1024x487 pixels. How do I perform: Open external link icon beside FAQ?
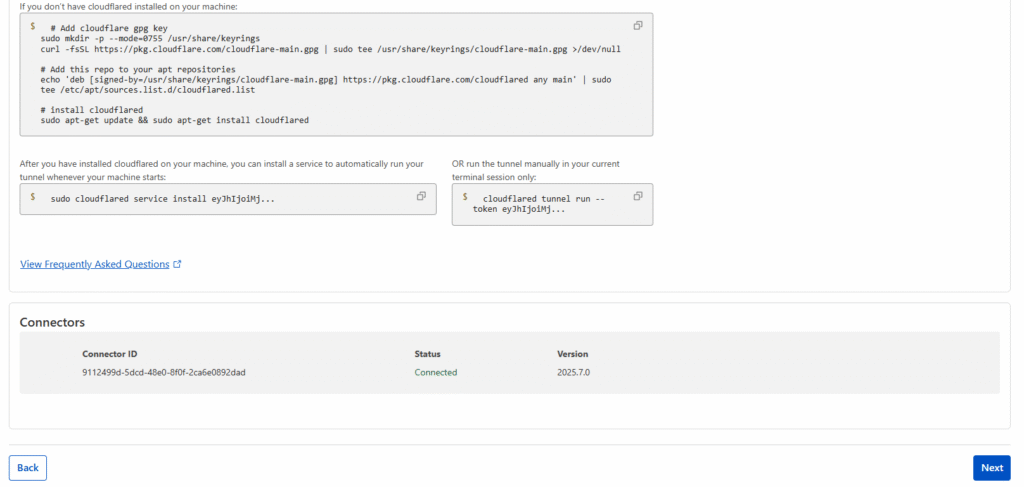176,264
